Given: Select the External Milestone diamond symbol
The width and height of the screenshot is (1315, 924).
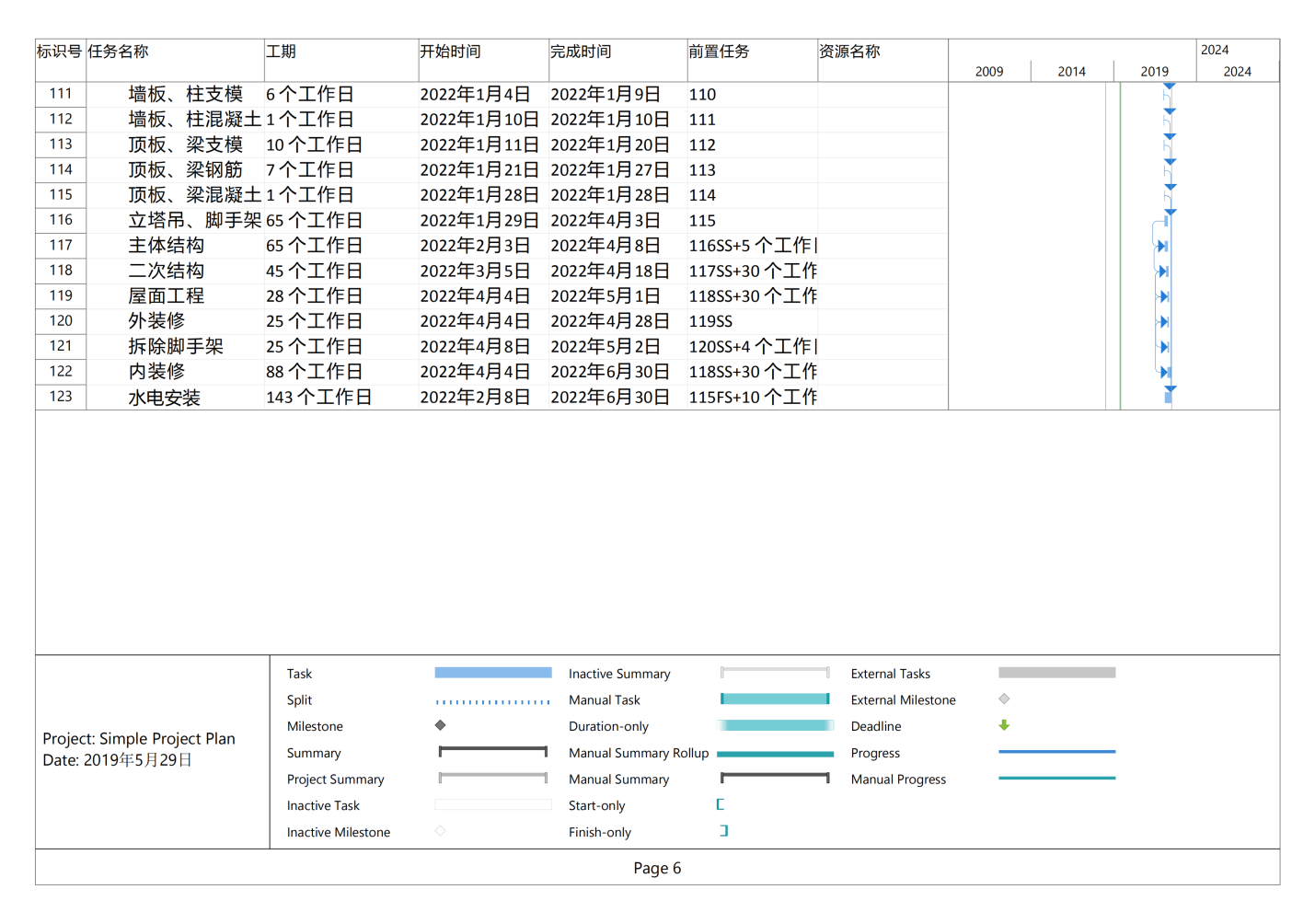Looking at the screenshot, I should [x=1004, y=699].
